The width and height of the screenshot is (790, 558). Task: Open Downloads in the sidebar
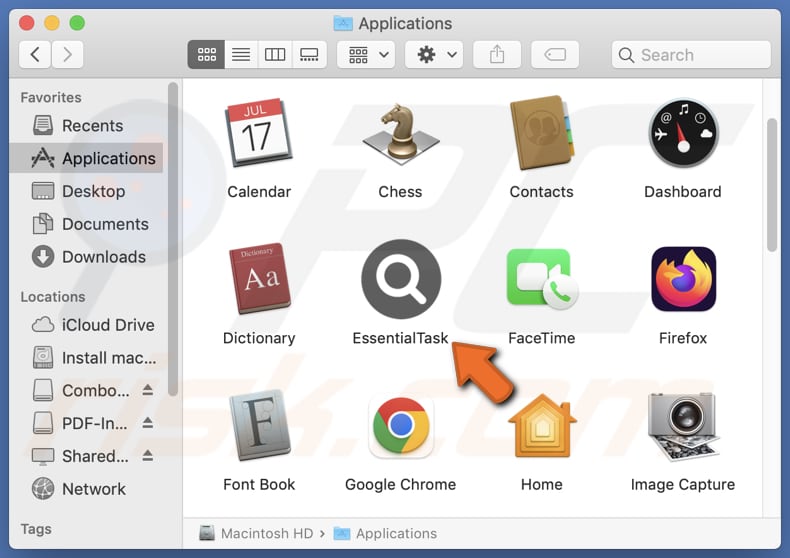pos(86,257)
